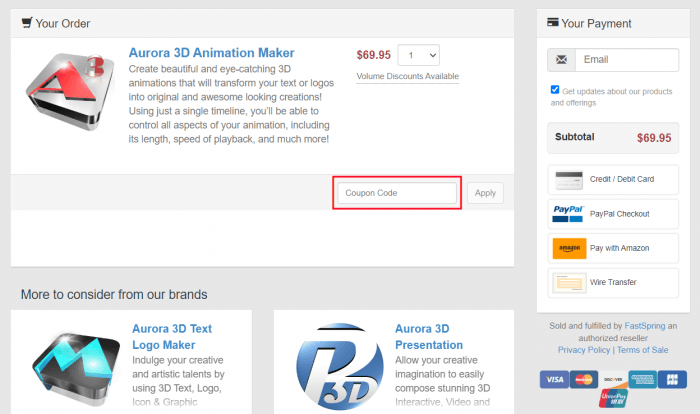Viewport: 700px width, 414px height.
Task: Click the American Express badge
Action: pos(642,380)
